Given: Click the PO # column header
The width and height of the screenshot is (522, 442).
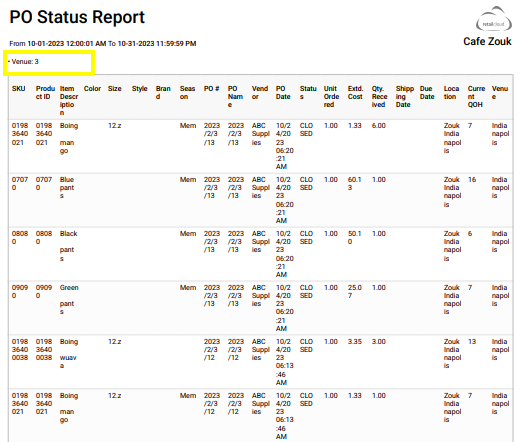Looking at the screenshot, I should (212, 89).
